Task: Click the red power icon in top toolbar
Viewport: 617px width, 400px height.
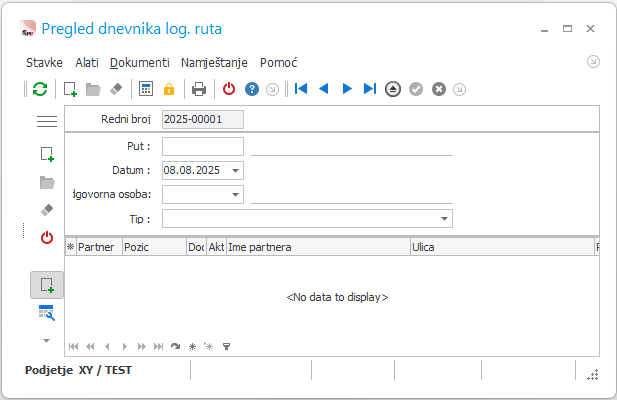Action: [x=229, y=89]
